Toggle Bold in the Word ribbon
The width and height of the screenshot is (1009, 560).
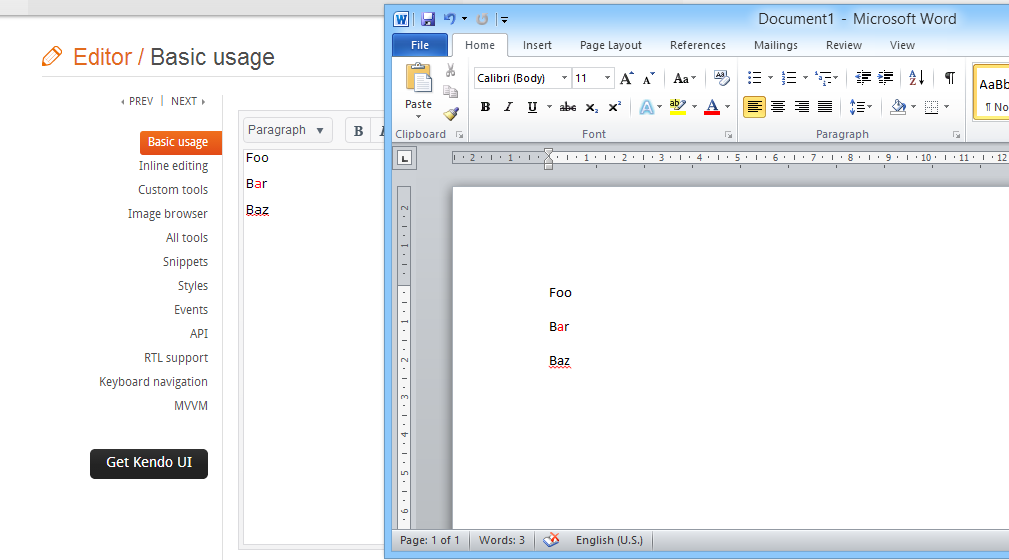[x=485, y=107]
